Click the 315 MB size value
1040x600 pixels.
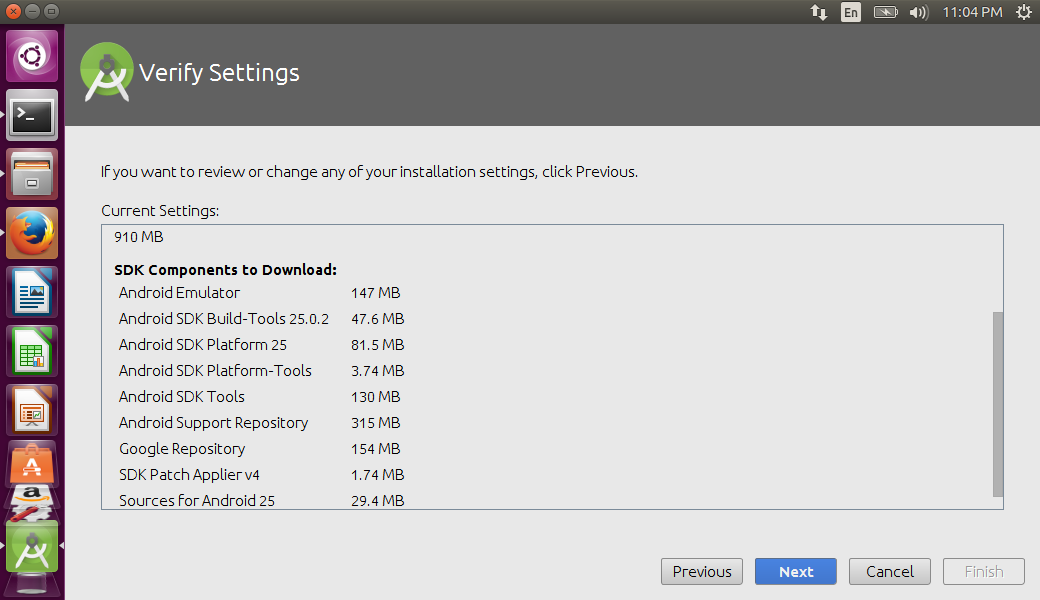tap(375, 423)
